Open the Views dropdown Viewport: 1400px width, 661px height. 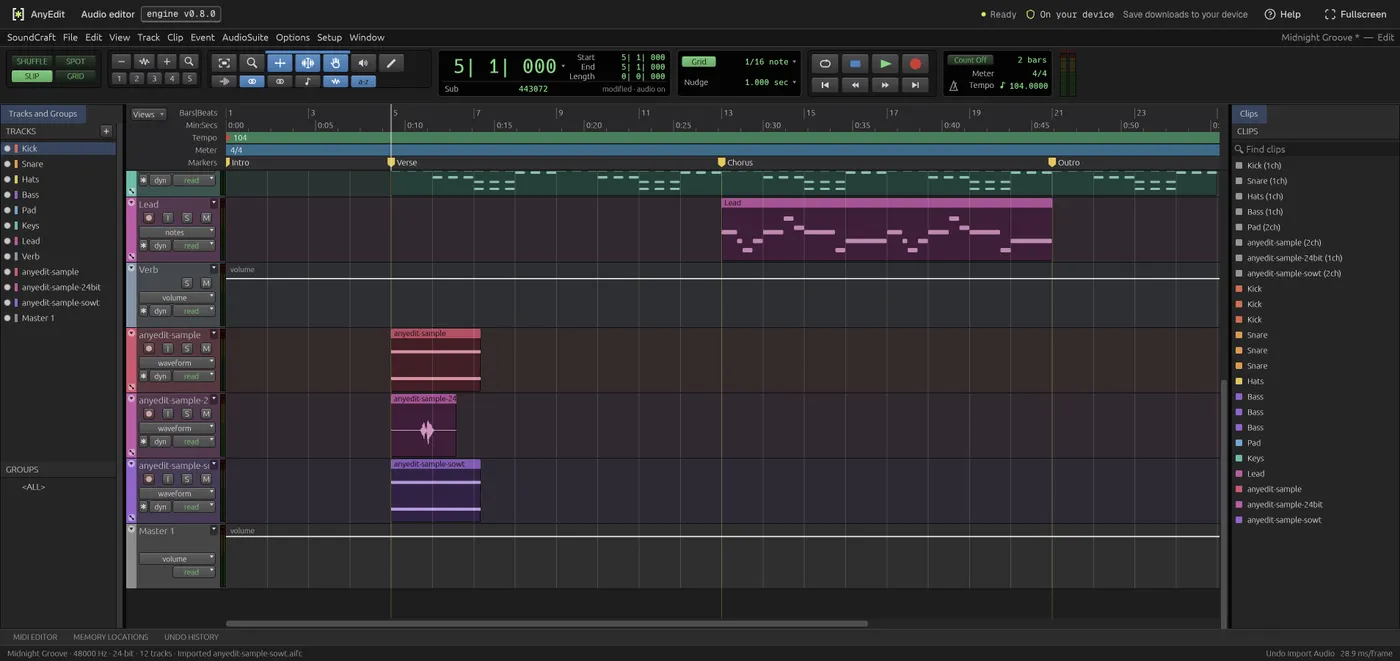coord(148,115)
